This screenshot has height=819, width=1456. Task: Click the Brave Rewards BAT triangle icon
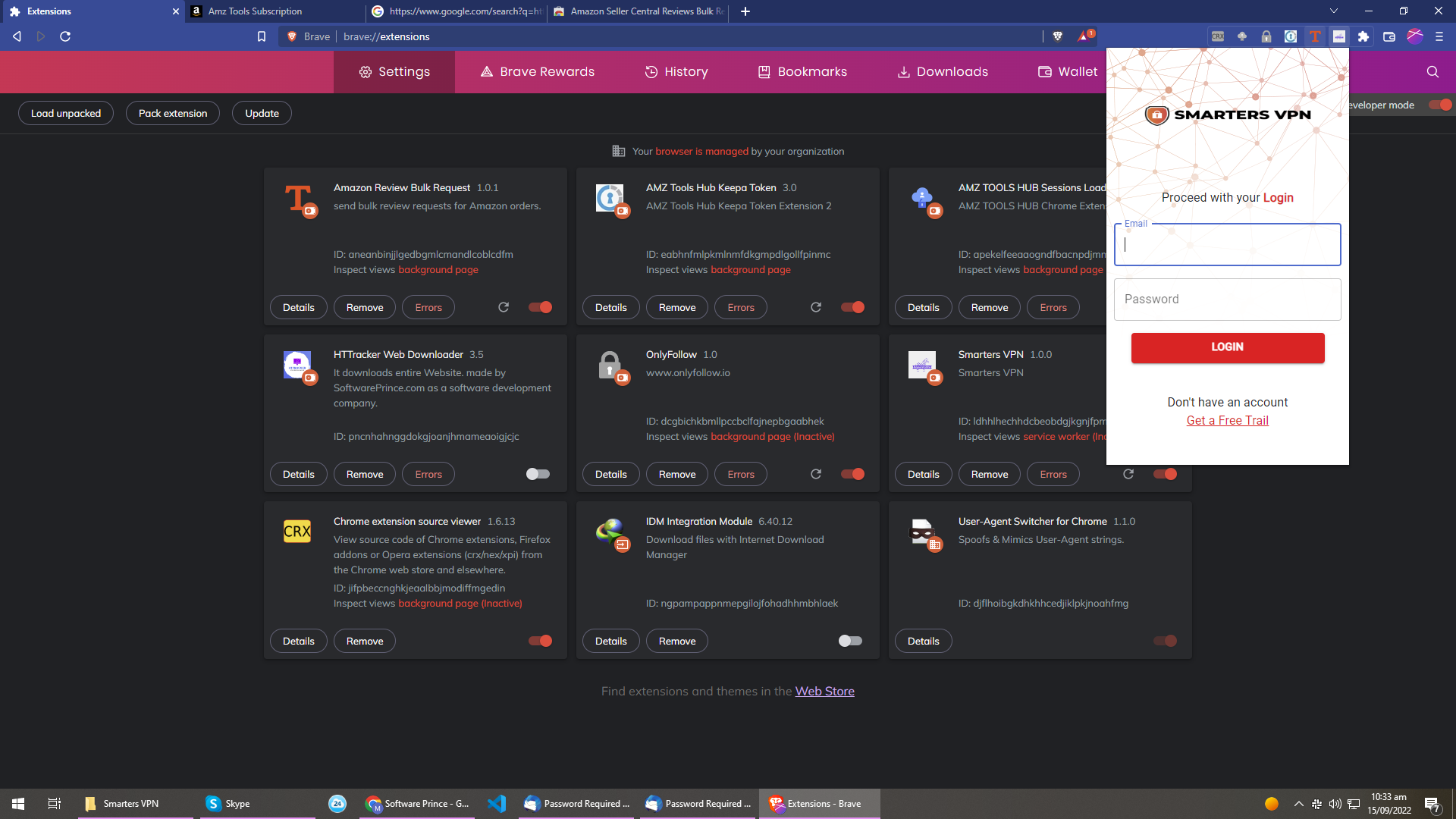point(1084,36)
